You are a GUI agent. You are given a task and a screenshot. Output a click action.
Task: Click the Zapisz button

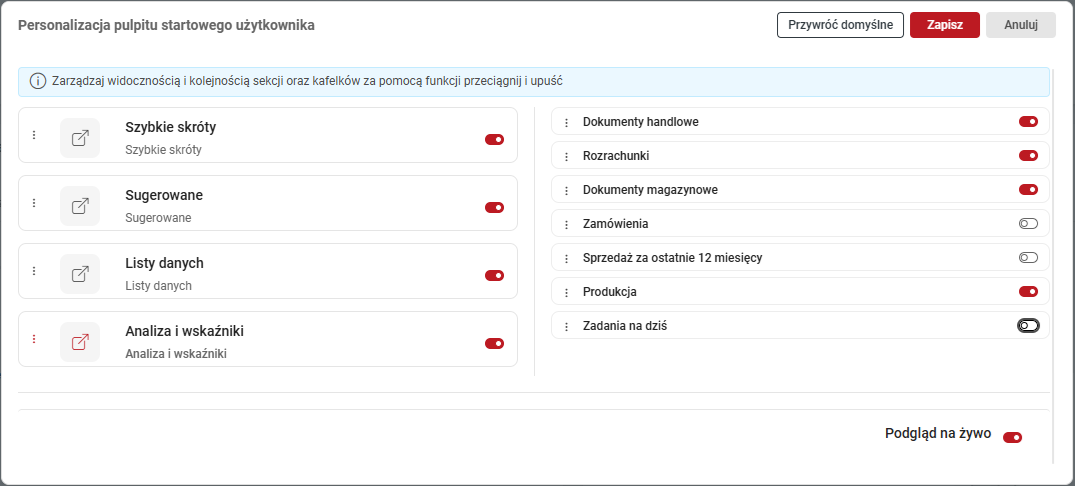(x=944, y=25)
